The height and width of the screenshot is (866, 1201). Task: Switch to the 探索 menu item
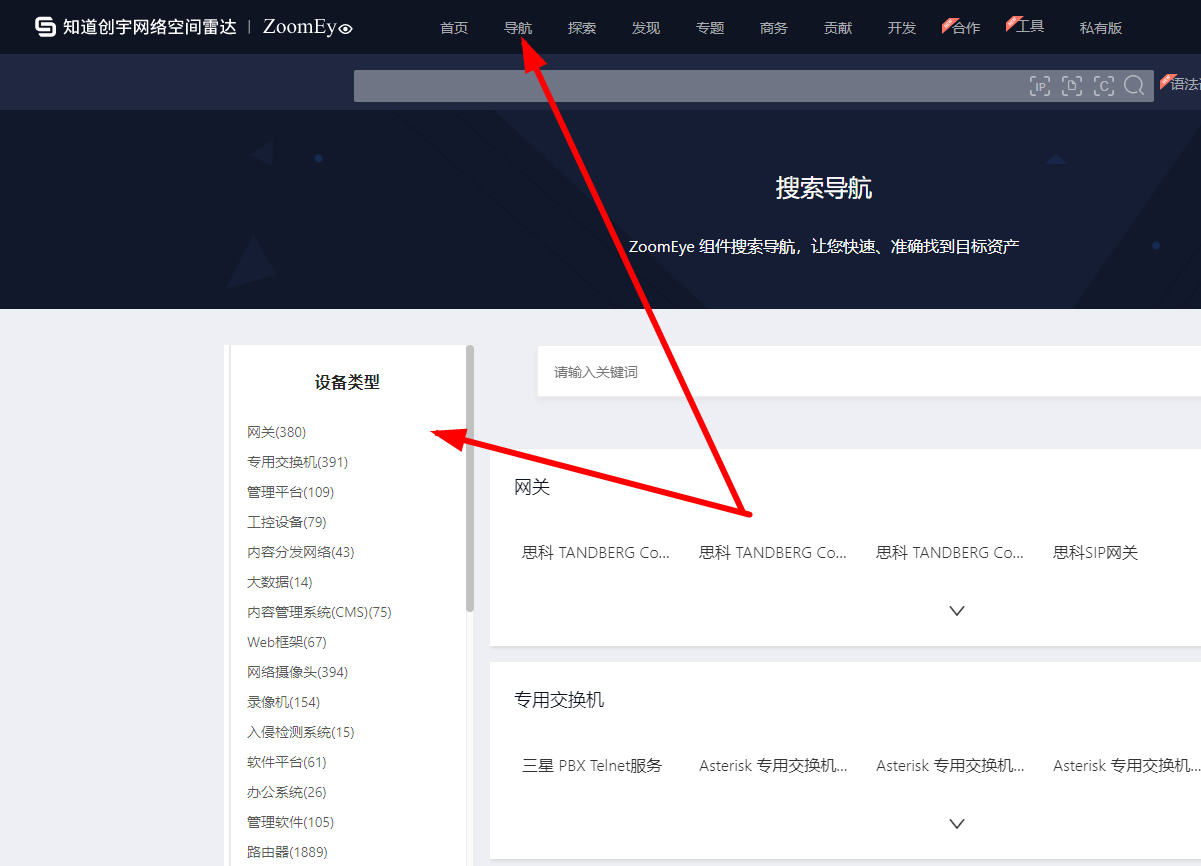coord(582,28)
